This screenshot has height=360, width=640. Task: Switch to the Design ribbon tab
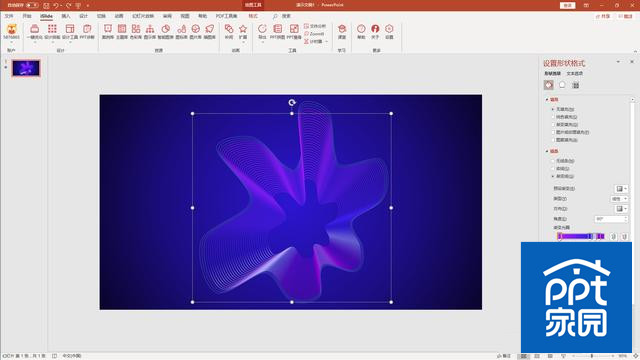[x=84, y=16]
